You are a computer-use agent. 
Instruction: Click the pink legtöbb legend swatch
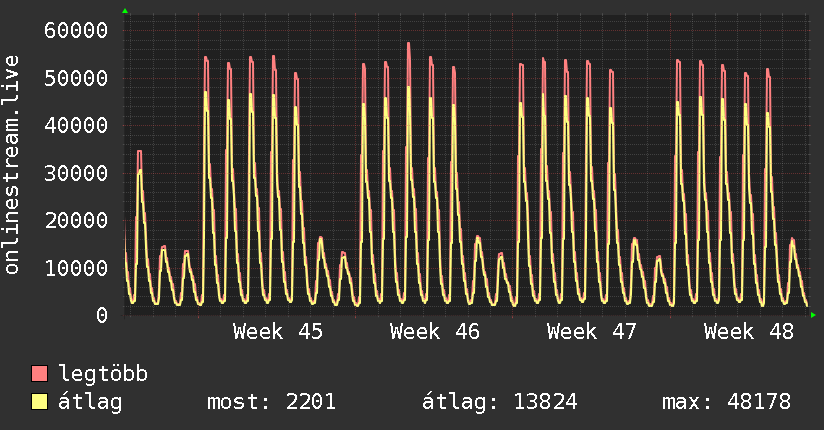point(39,374)
